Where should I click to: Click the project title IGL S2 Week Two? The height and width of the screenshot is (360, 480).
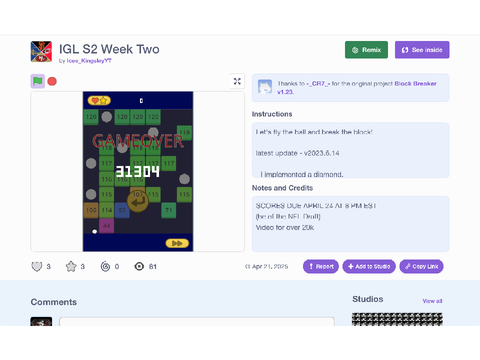pyautogui.click(x=109, y=49)
